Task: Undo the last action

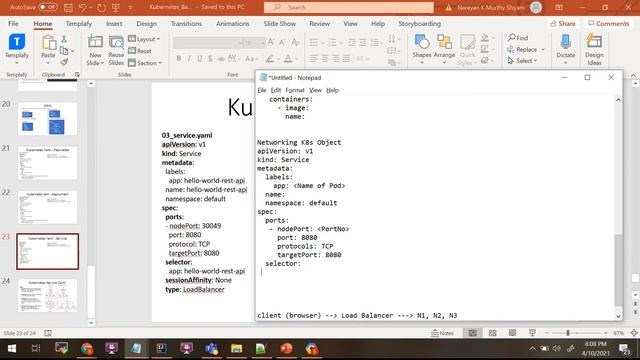Action: point(83,7)
